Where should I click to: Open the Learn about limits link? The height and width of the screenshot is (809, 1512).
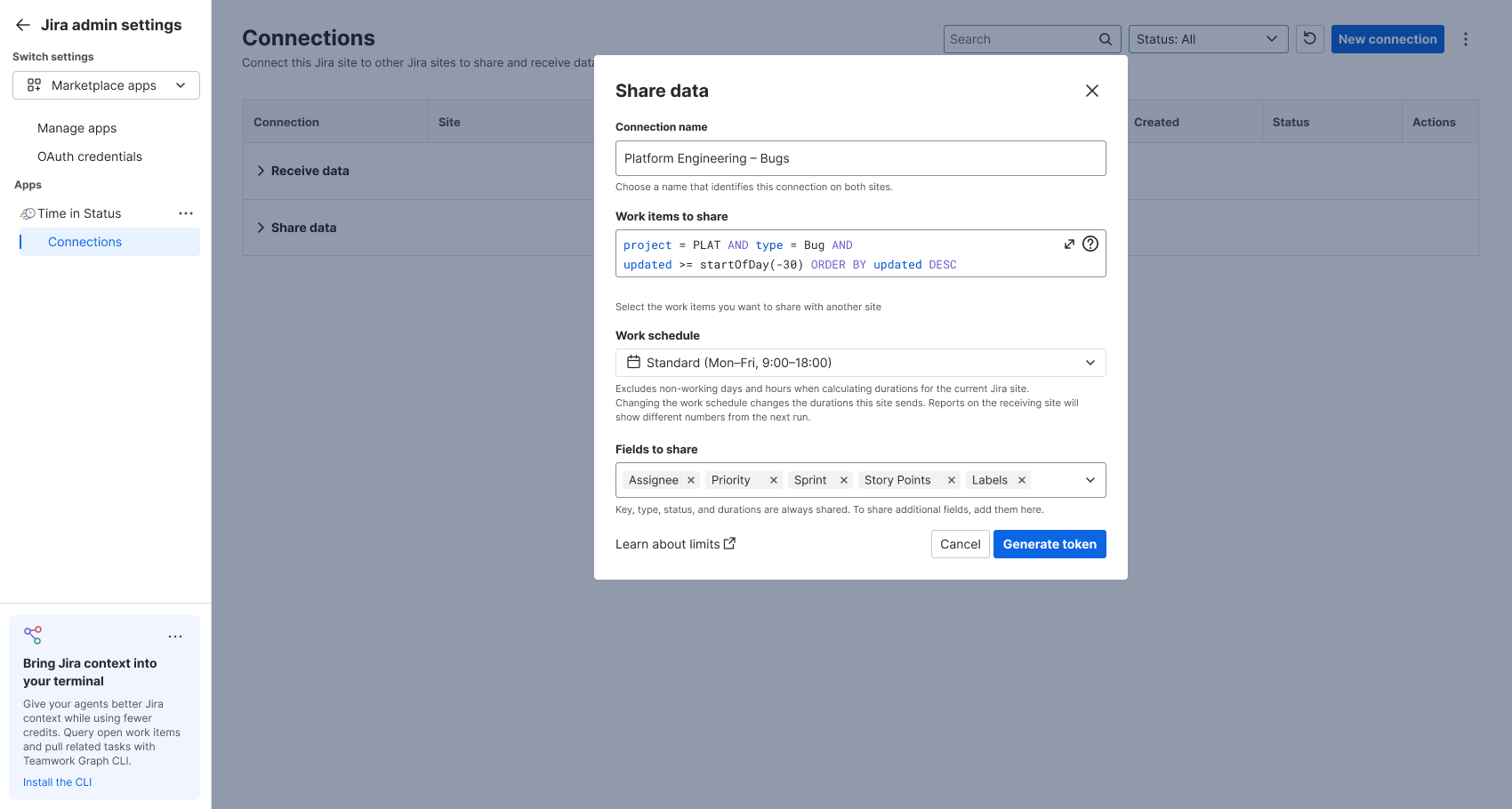coord(675,544)
